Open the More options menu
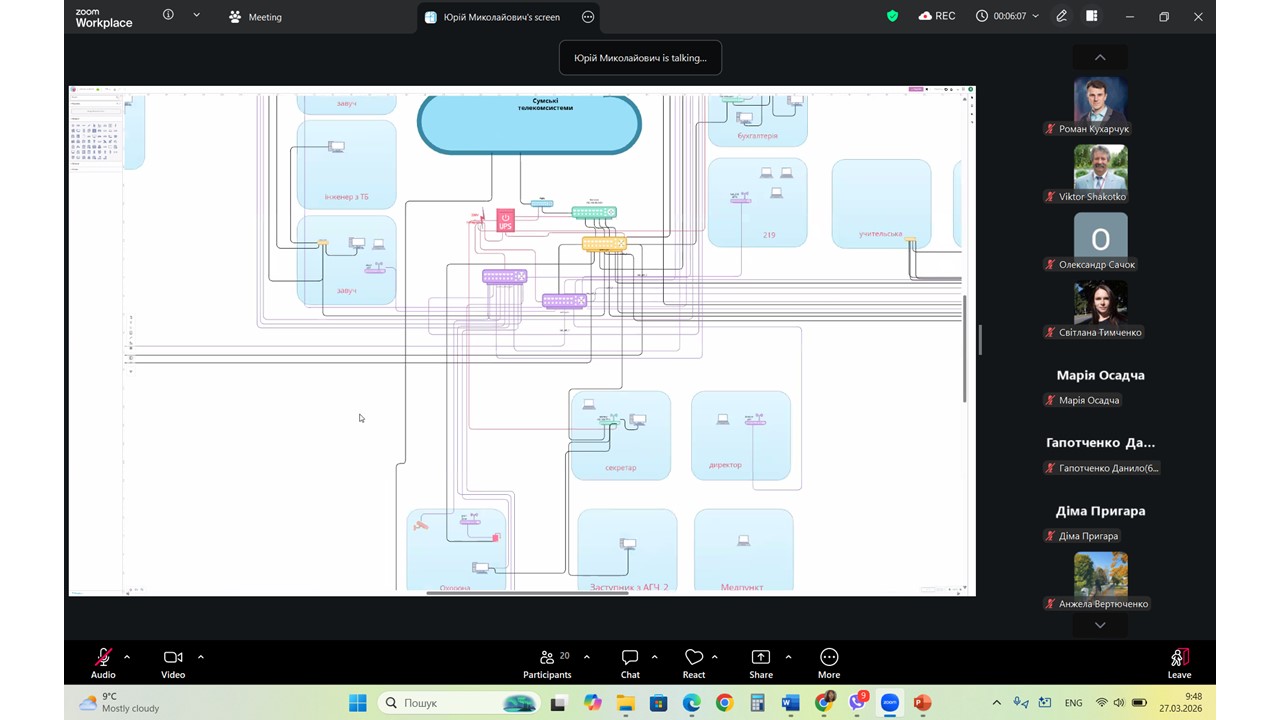 [829, 662]
